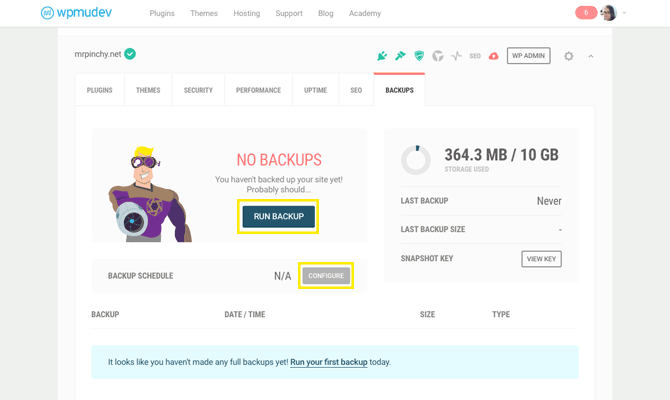
Task: Switch to the SECURITY tab
Action: pos(198,90)
